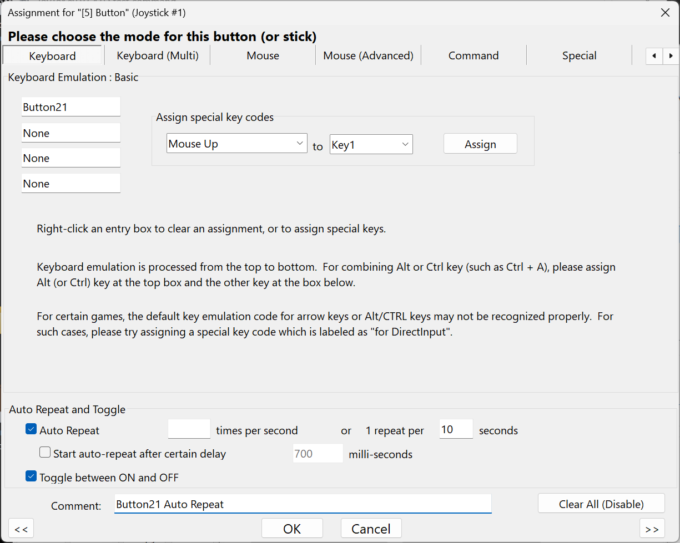680x543 pixels.
Task: Select the Mouse tab
Action: coord(263,56)
